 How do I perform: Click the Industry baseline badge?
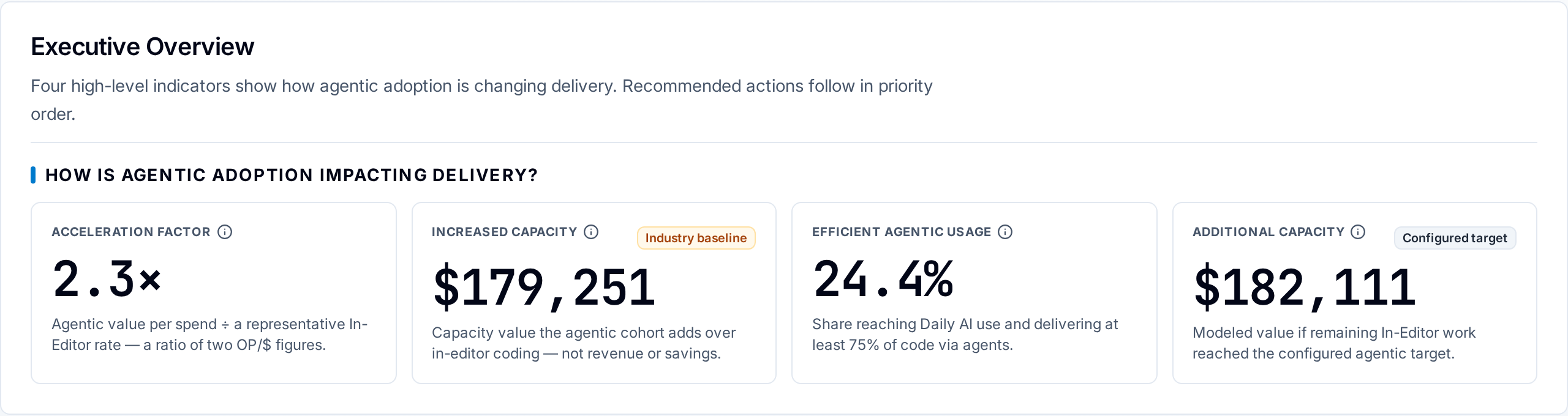[x=696, y=238]
